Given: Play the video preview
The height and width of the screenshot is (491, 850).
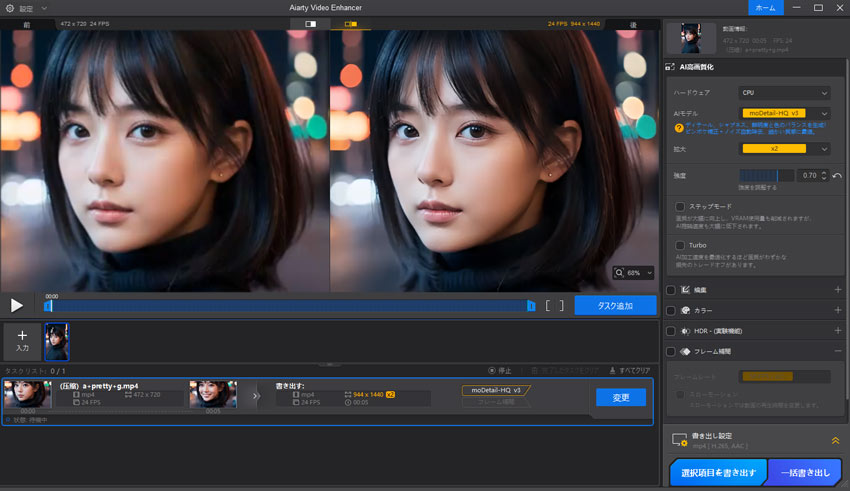Looking at the screenshot, I should click(17, 306).
